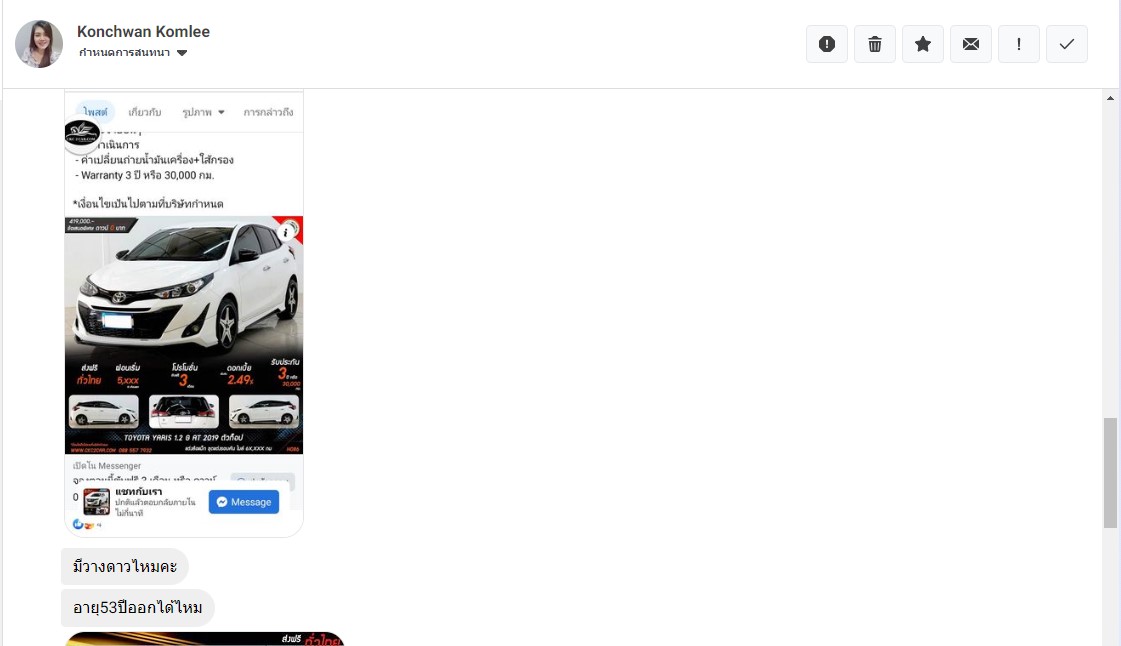The image size is (1121, 646).
Task: Select การกล่าวถึง tab in shared preview
Action: pyautogui.click(x=268, y=112)
